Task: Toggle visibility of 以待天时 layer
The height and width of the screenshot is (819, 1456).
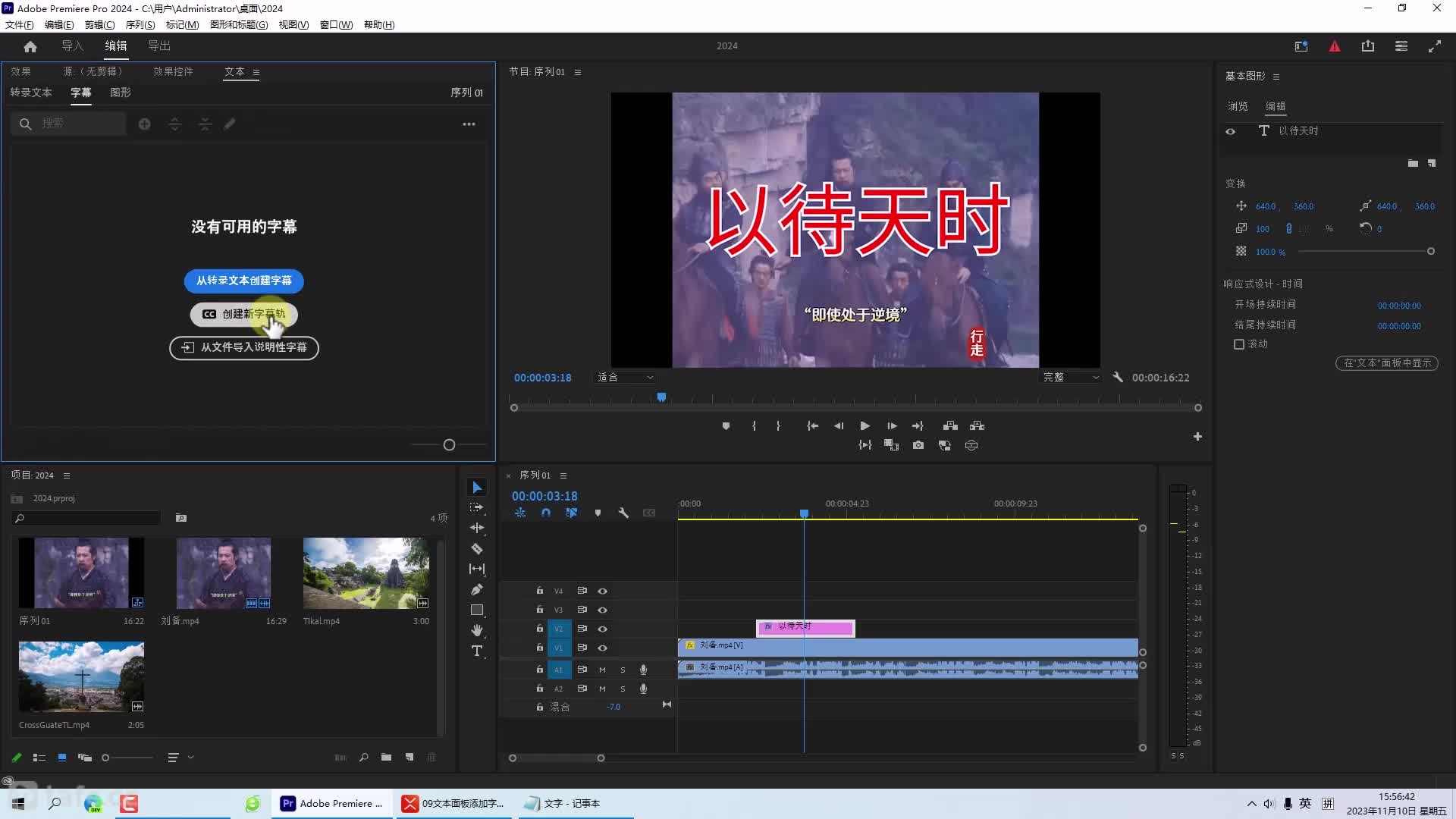Action: (x=1231, y=131)
